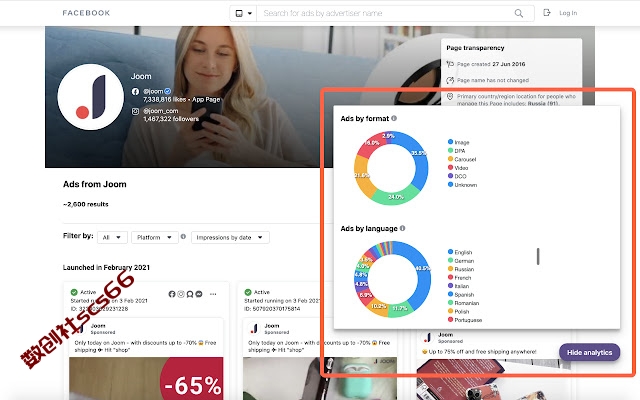The width and height of the screenshot is (640, 400).
Task: Click the French legend entry
Action: tap(460, 278)
